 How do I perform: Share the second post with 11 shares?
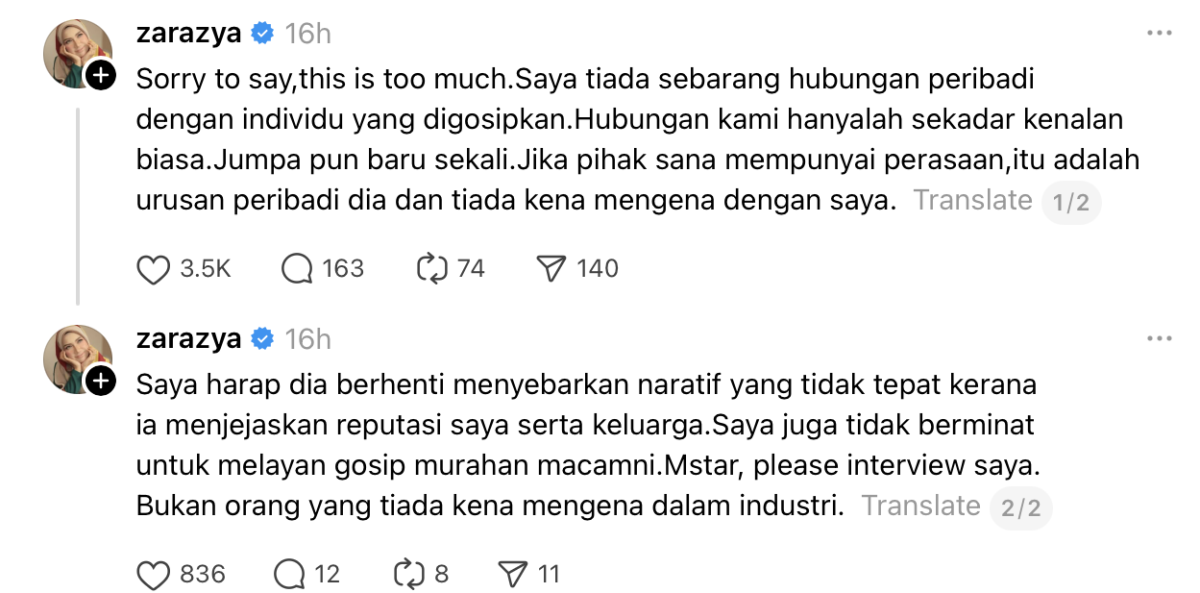(x=512, y=575)
